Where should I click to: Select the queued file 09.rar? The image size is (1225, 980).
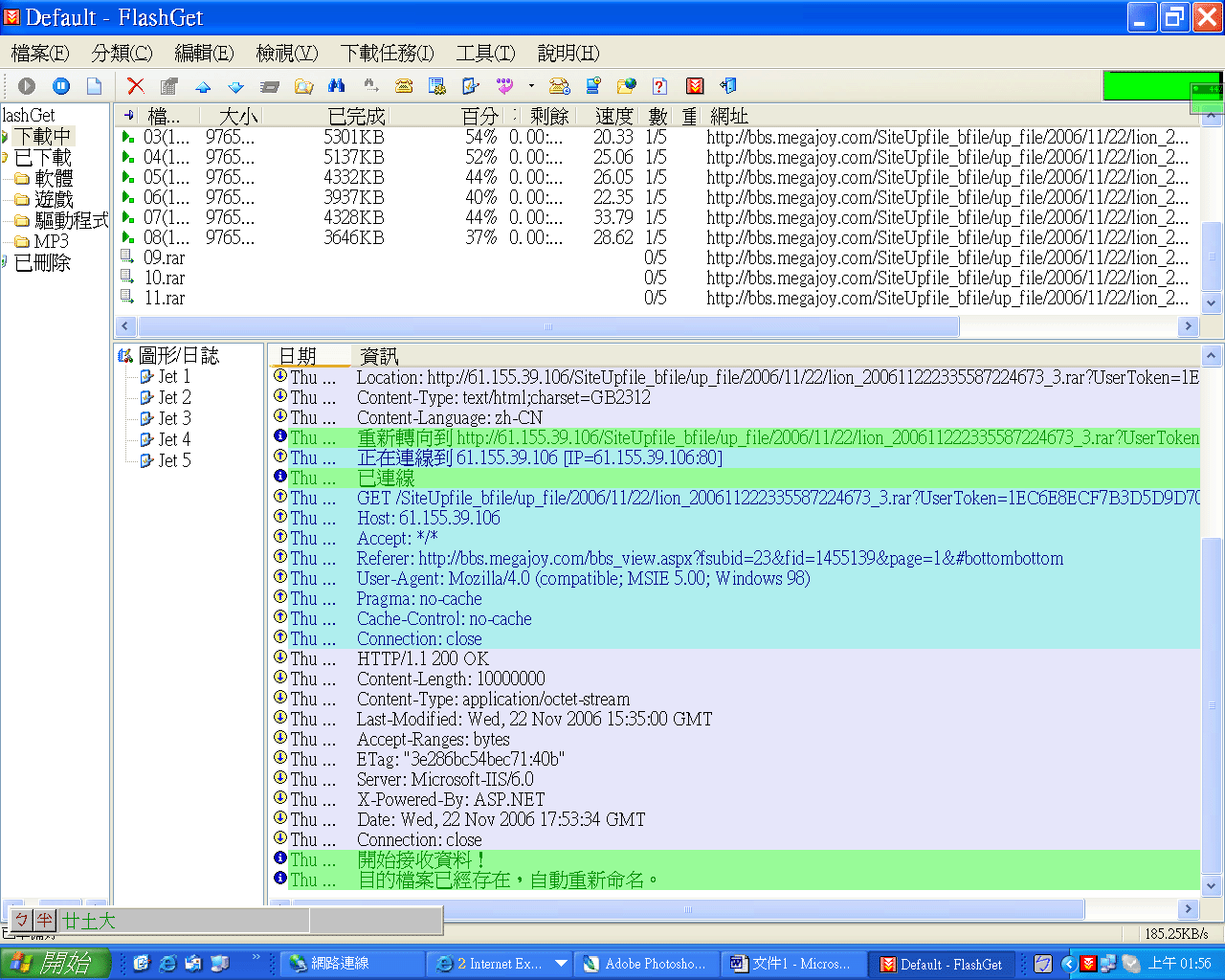[656, 257]
